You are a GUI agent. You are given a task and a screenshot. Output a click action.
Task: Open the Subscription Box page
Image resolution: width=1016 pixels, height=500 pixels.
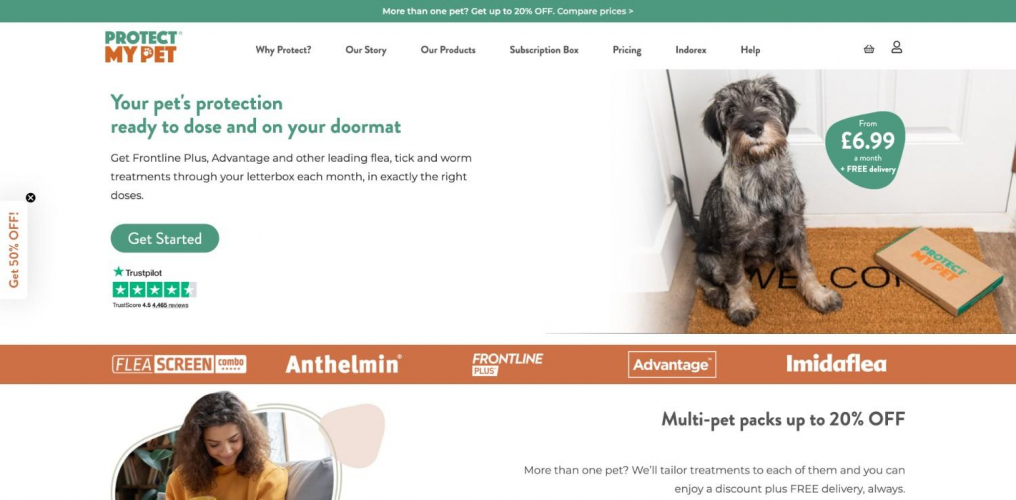pos(544,50)
